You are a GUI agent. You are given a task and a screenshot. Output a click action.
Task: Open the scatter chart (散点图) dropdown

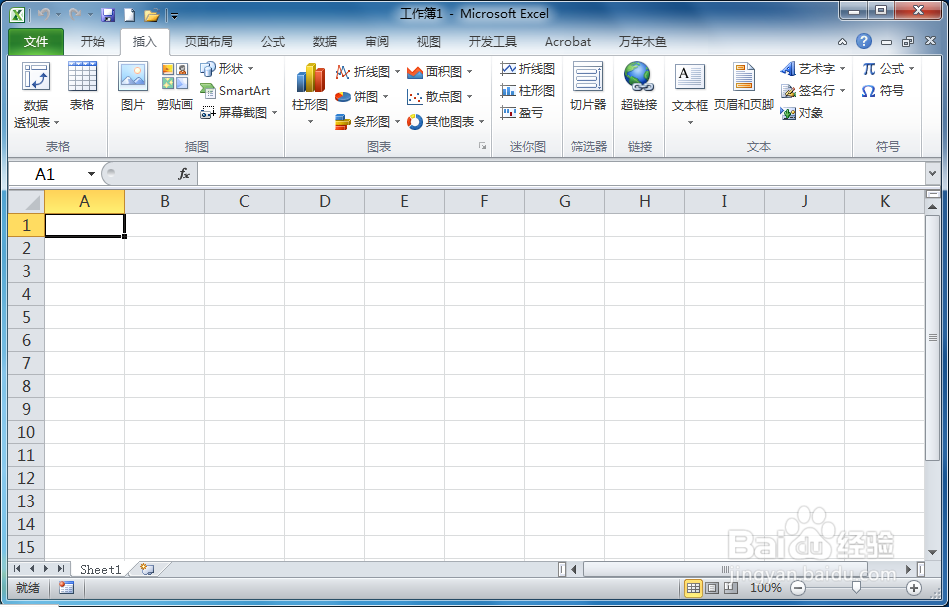(439, 97)
